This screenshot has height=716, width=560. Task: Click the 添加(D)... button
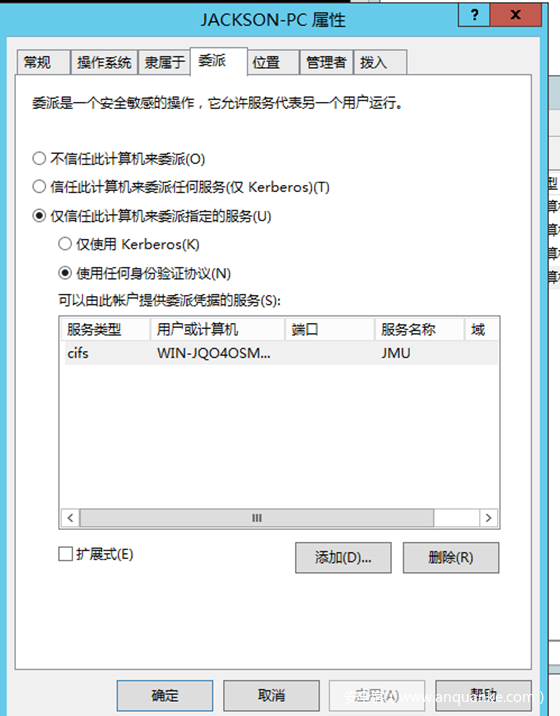coord(343,558)
